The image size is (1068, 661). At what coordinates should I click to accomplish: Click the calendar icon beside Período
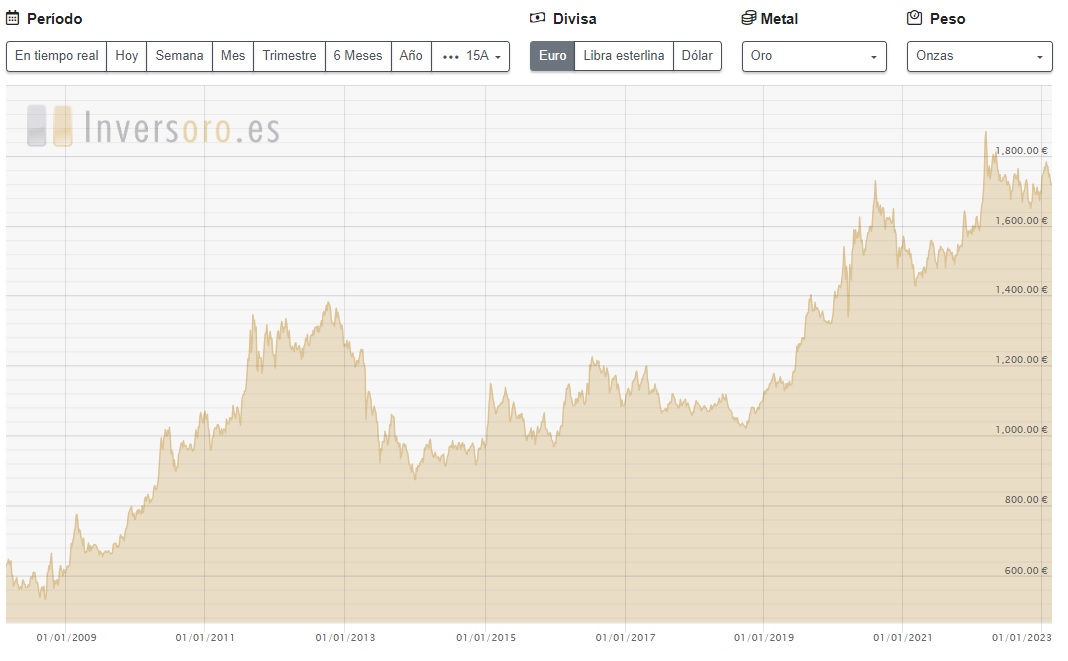(13, 18)
